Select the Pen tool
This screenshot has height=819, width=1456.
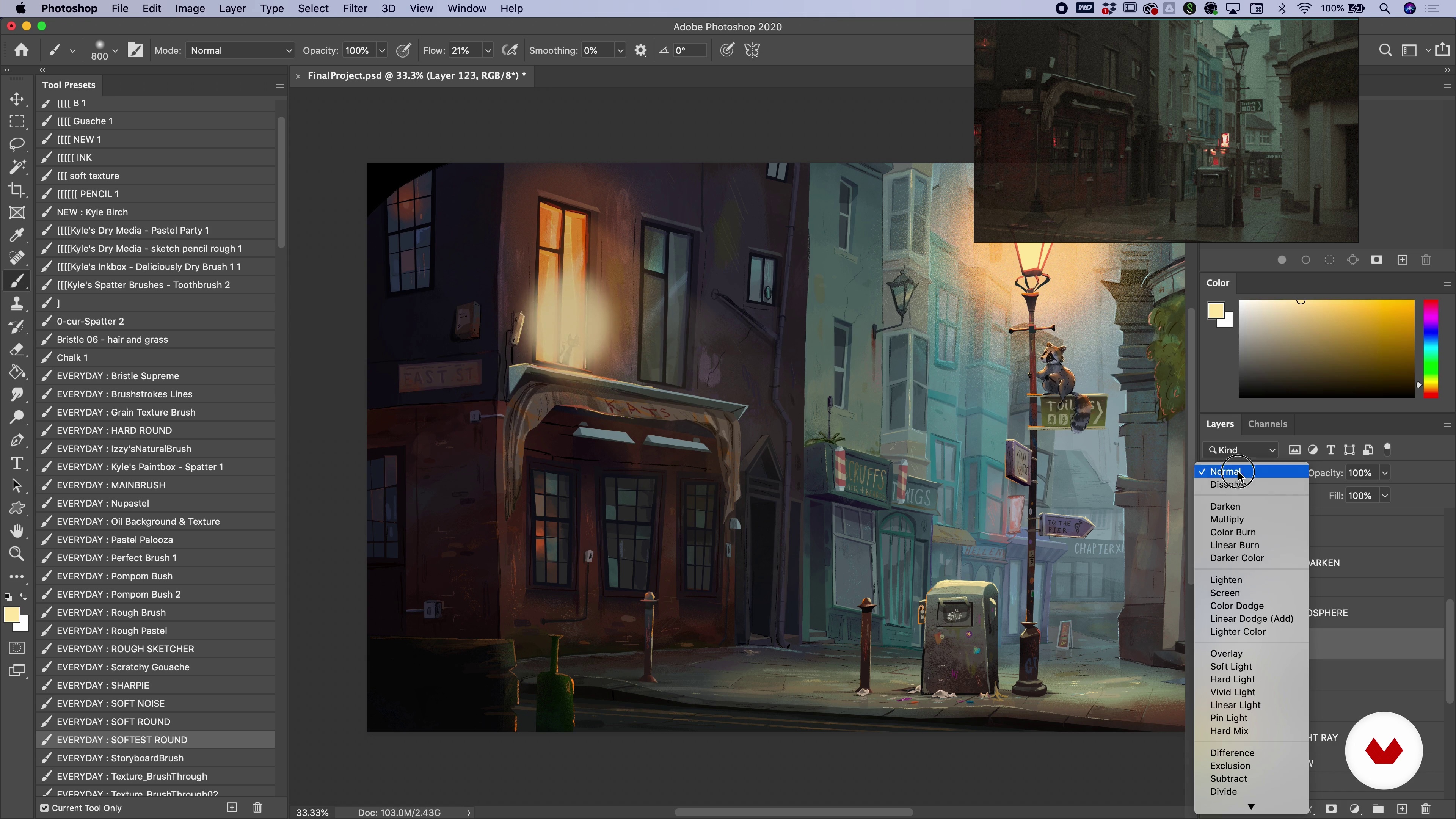(x=17, y=440)
